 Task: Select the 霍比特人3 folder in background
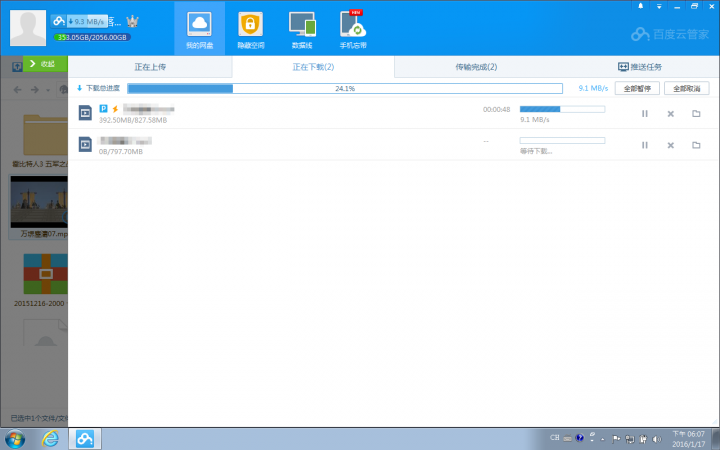click(40, 140)
